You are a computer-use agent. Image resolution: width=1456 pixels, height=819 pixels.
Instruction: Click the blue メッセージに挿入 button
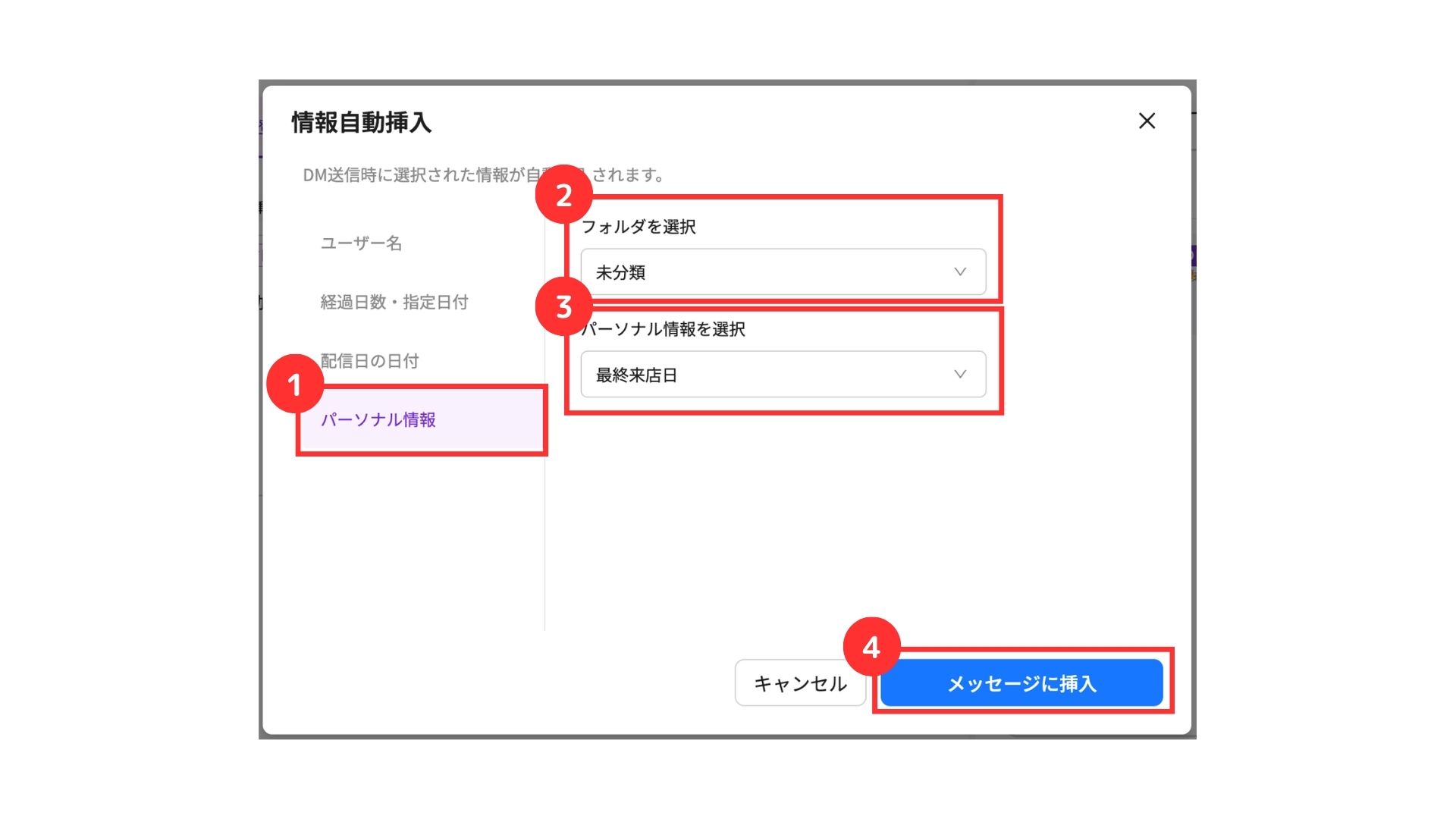point(1021,683)
